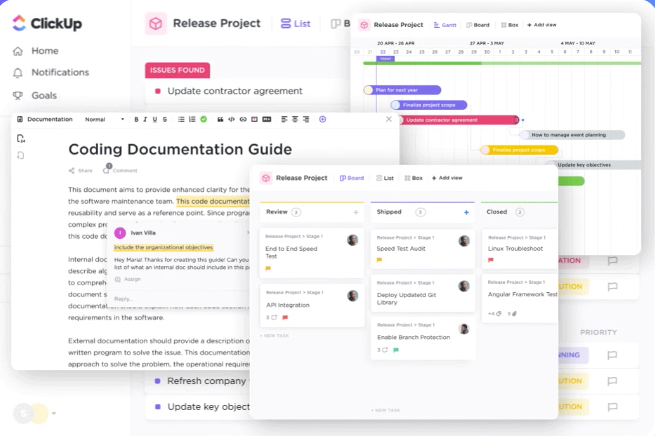Switch to Board in the Gantt window

pos(477,25)
